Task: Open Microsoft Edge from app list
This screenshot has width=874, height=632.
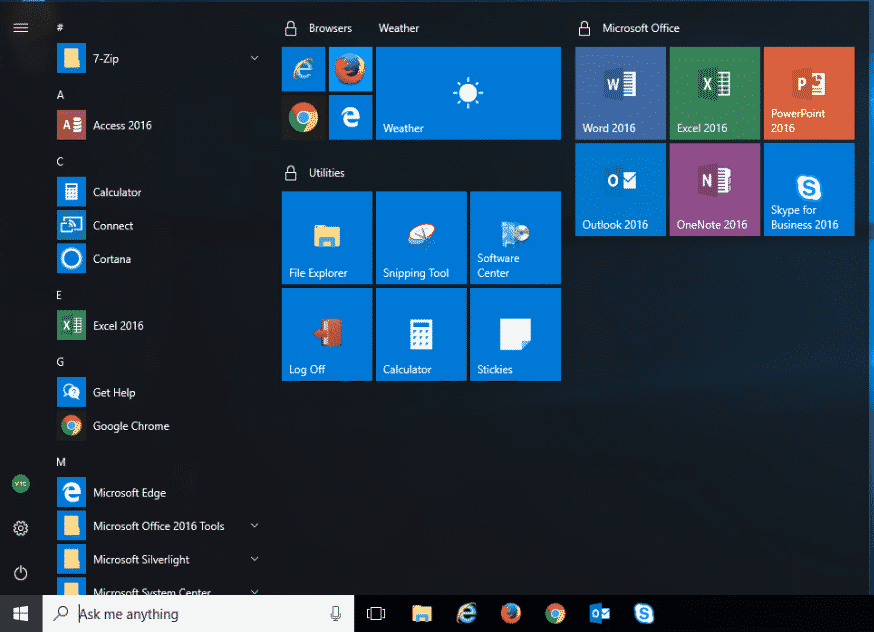Action: [x=159, y=493]
